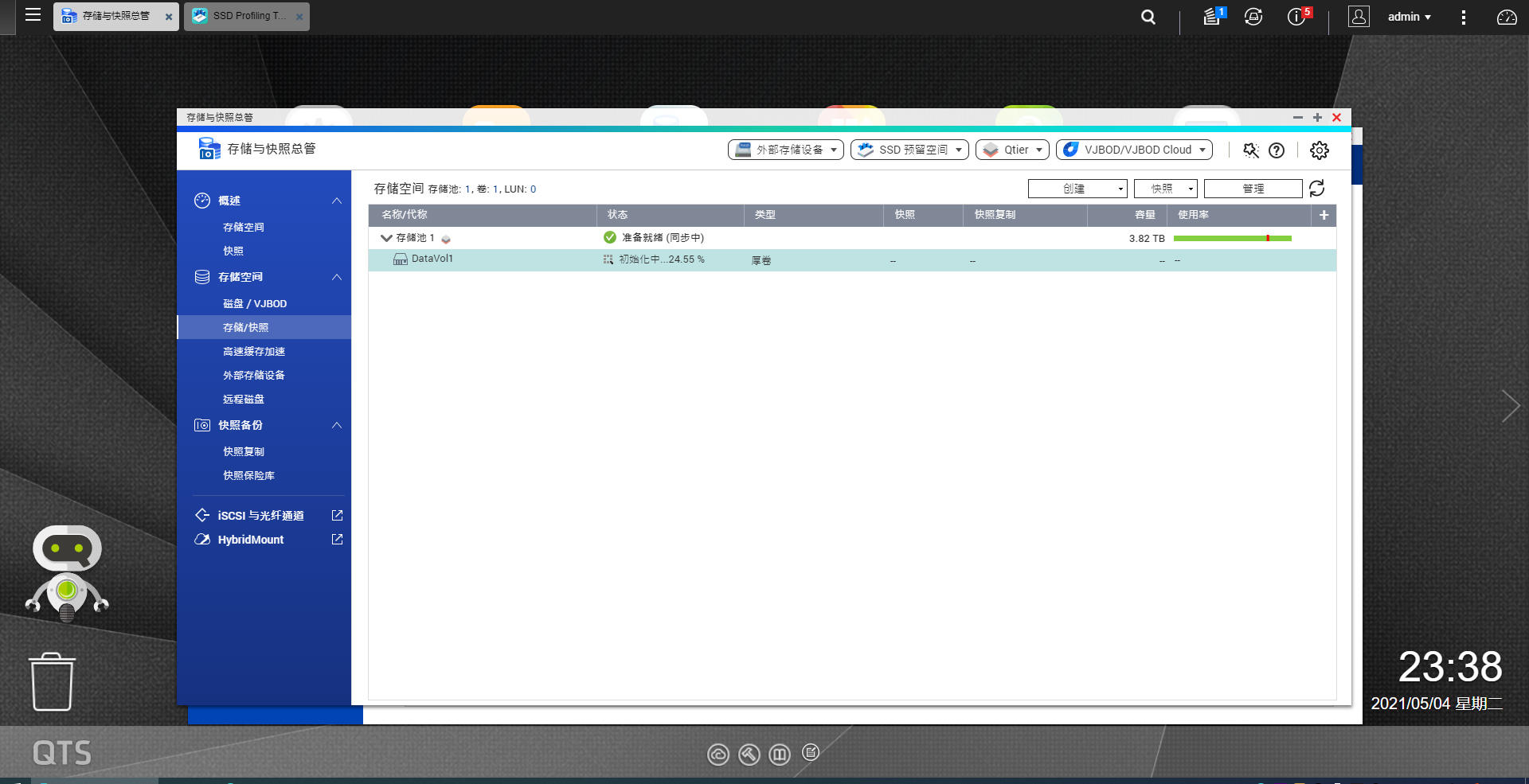
Task: Open 存储空间 under 概述
Action: click(x=244, y=228)
